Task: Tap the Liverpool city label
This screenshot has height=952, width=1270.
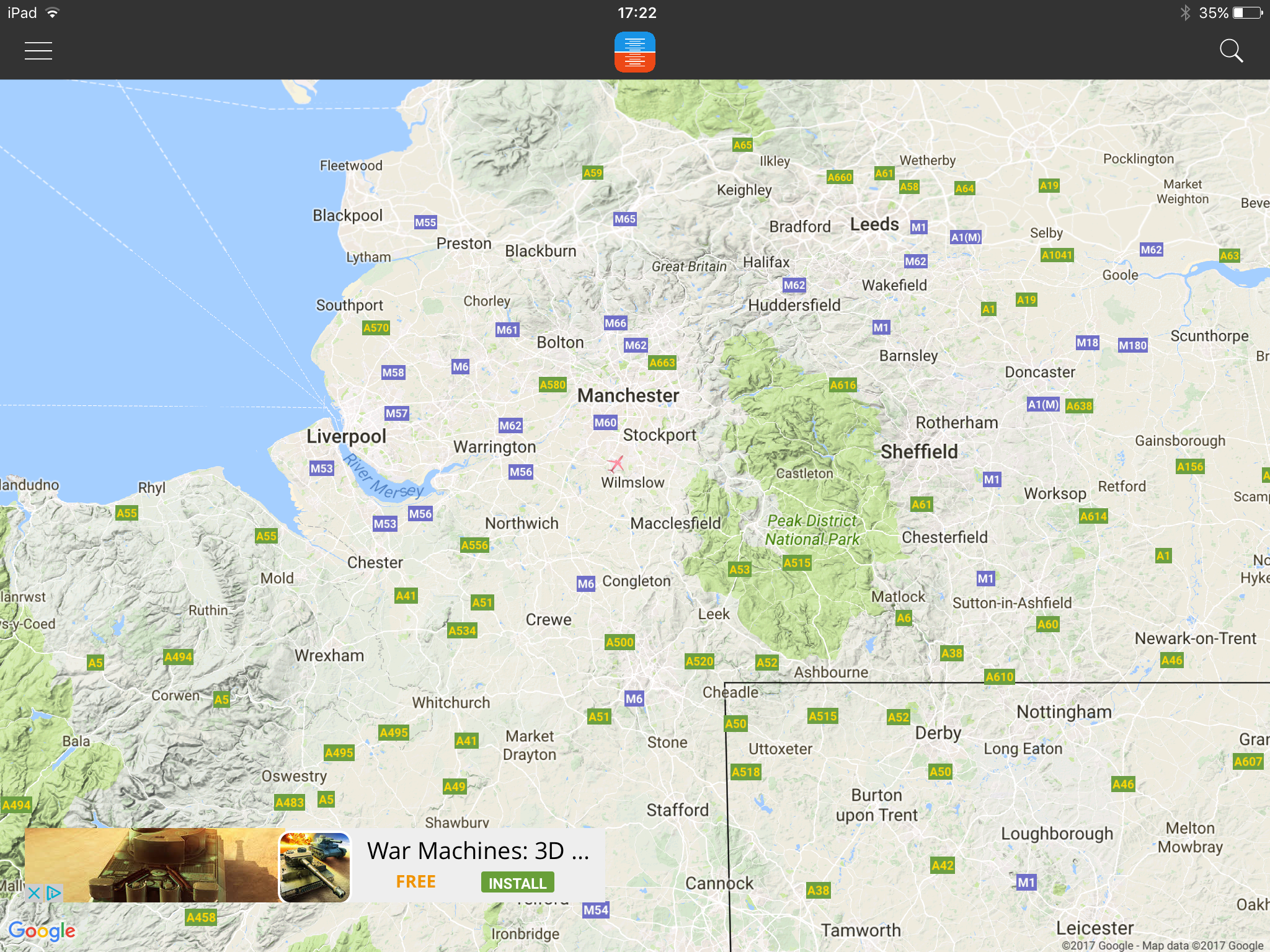Action: [x=346, y=436]
